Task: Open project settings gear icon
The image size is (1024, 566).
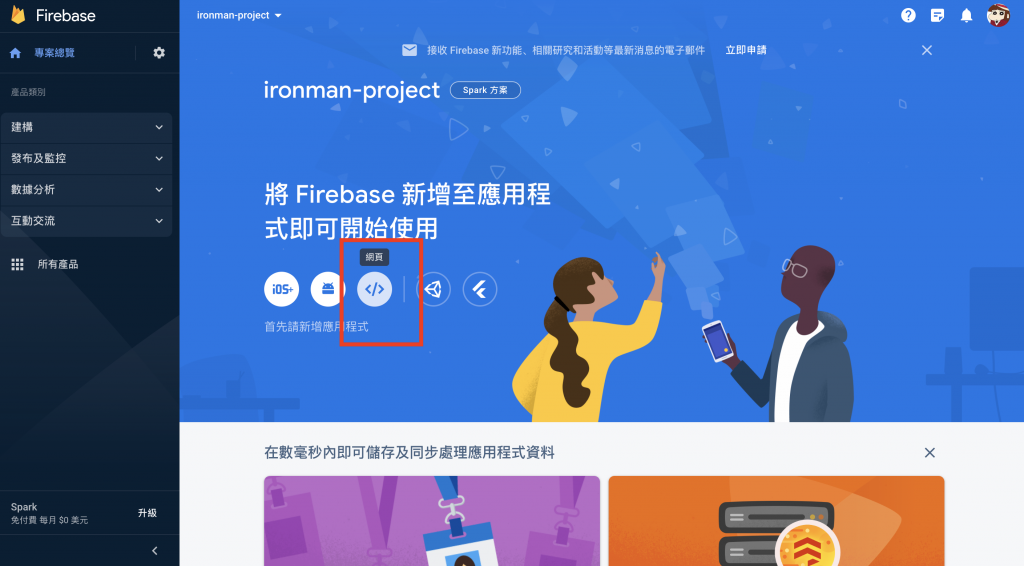Action: 159,53
